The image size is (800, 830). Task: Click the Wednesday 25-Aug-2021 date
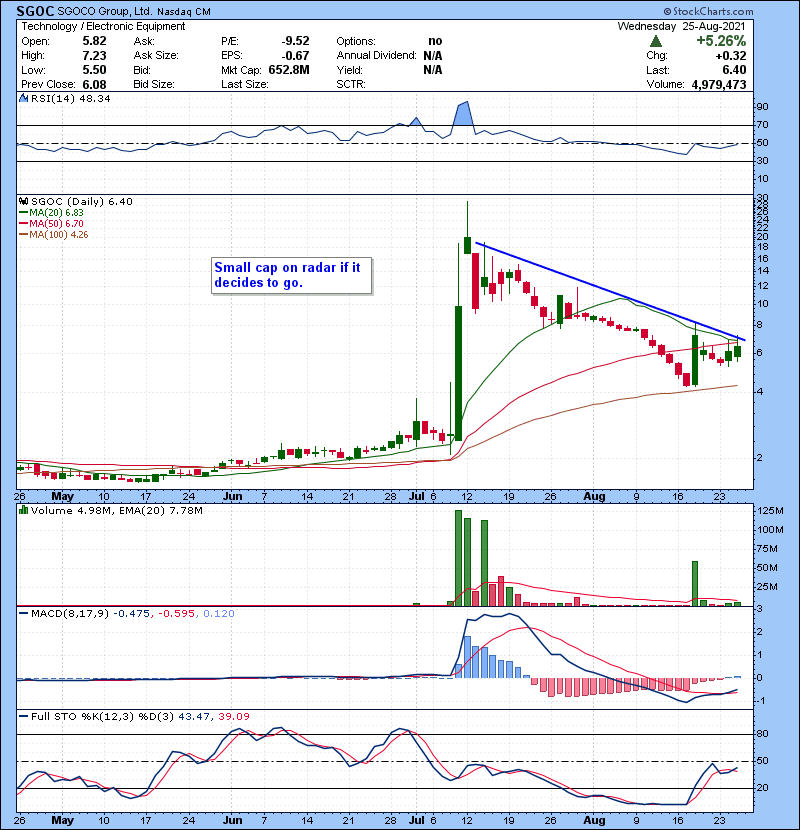coord(681,26)
